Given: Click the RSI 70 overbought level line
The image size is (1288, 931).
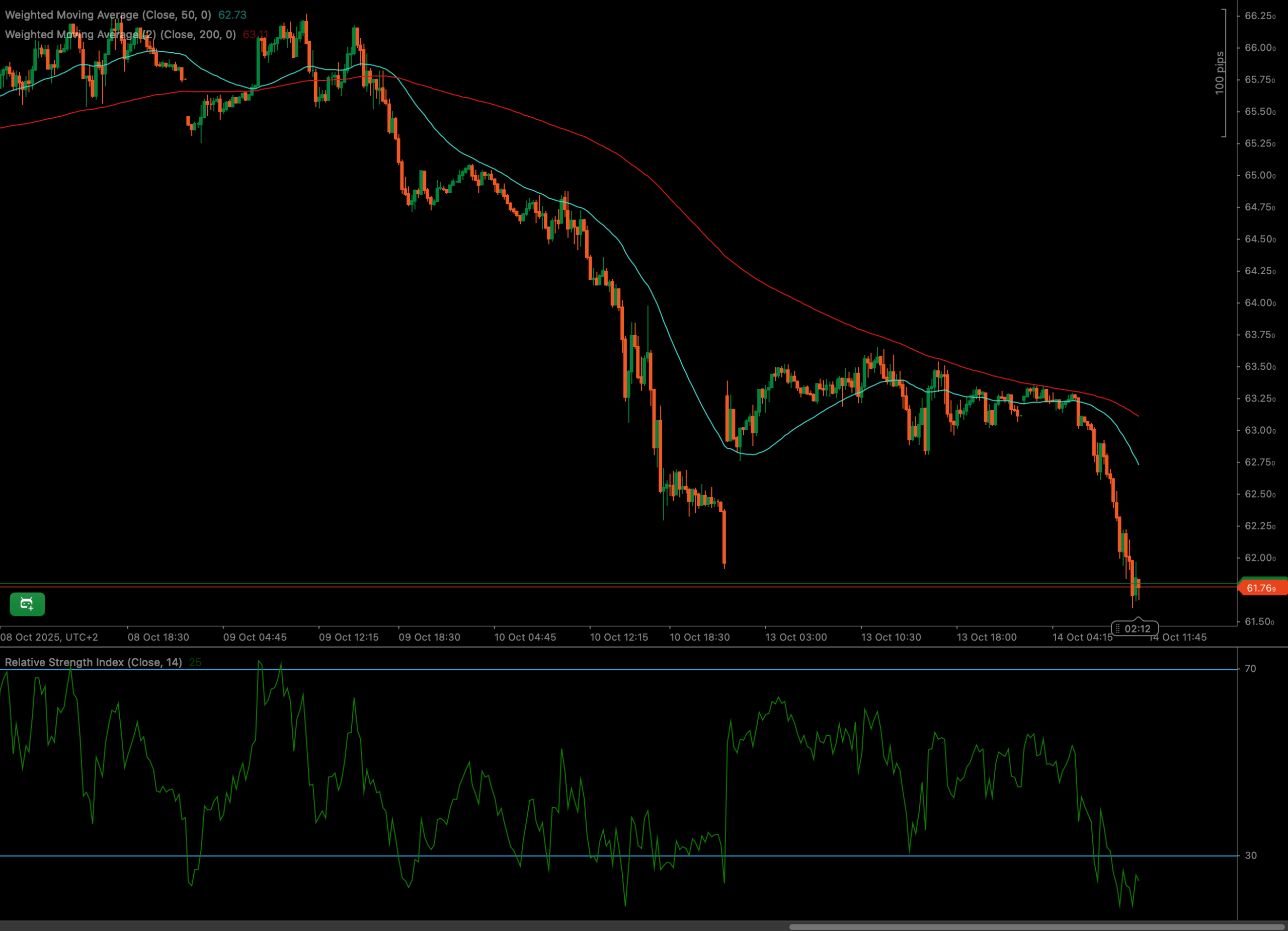Looking at the screenshot, I should (x=568, y=670).
